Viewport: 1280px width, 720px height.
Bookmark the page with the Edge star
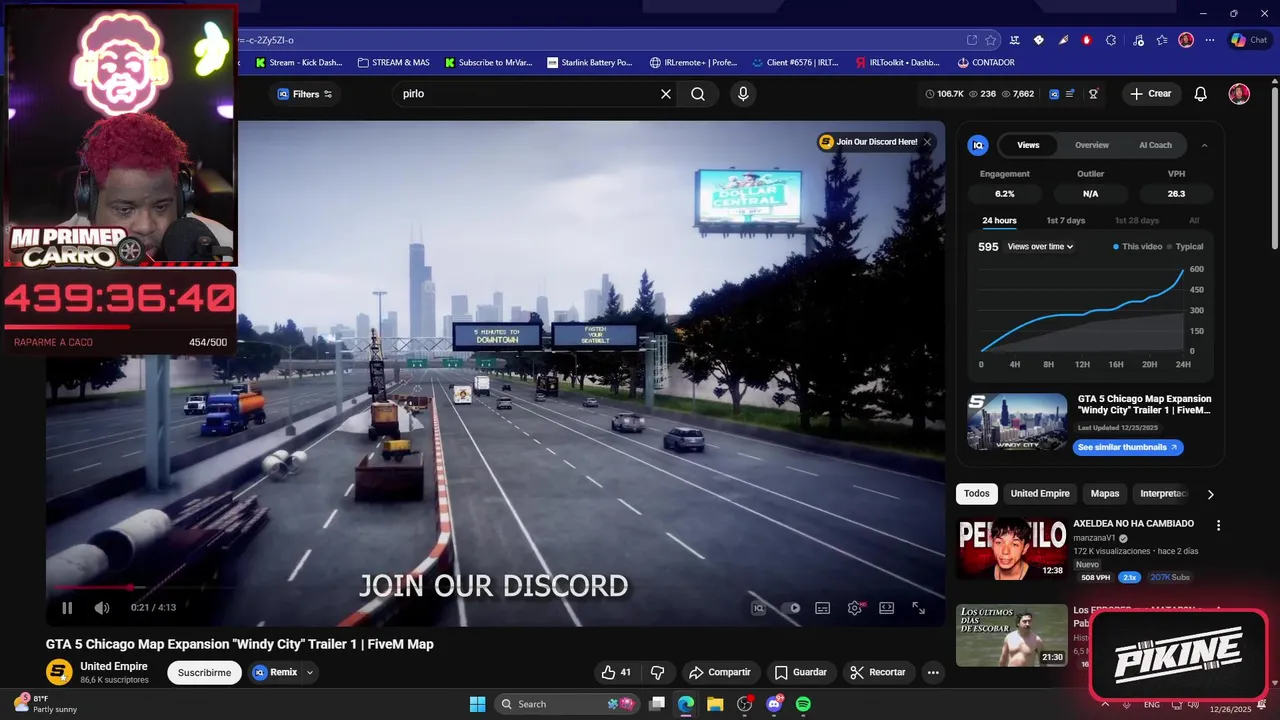(991, 40)
